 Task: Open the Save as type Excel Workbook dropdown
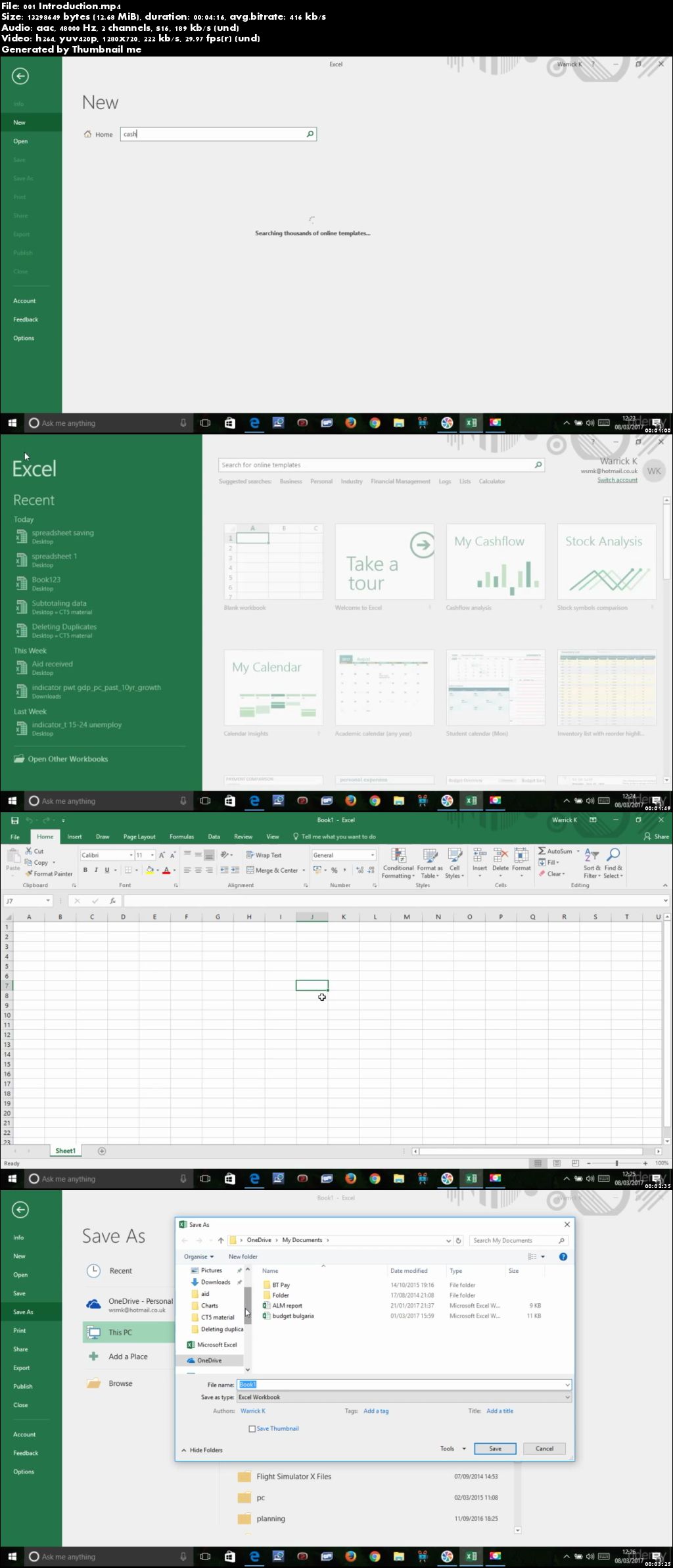404,1397
